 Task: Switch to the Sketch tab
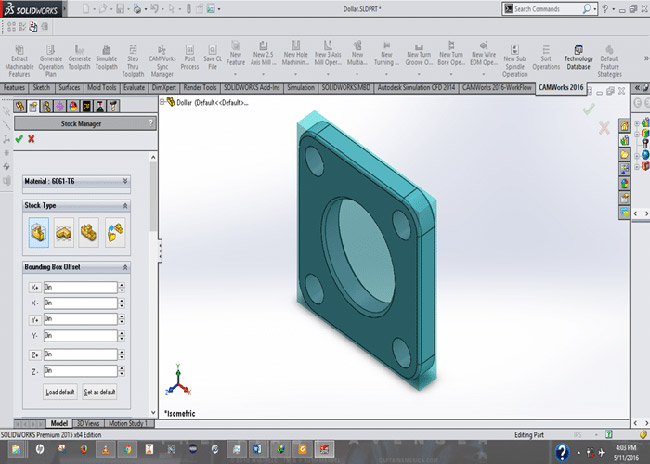pyautogui.click(x=42, y=88)
